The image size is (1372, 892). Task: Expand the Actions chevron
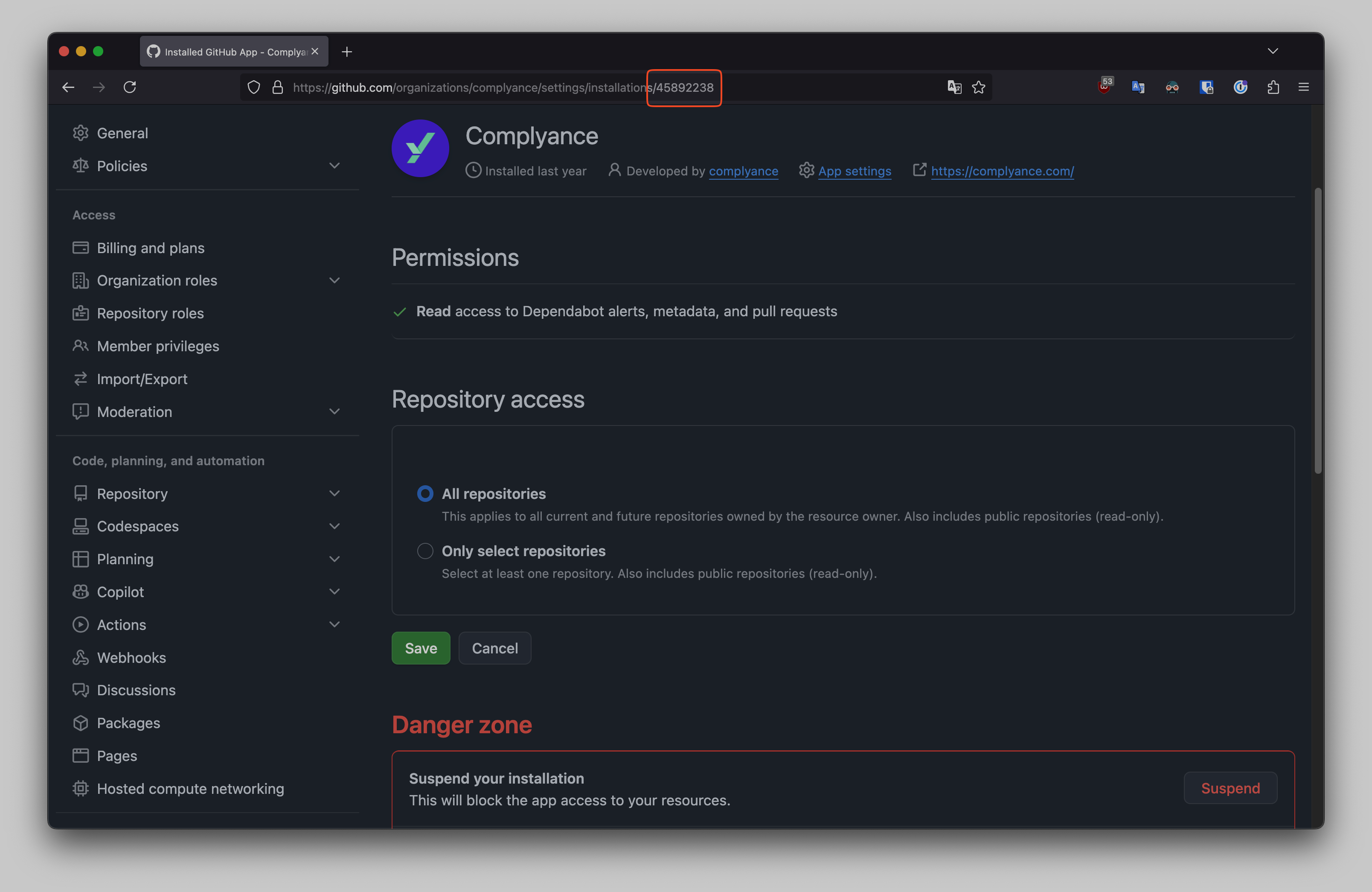point(334,624)
